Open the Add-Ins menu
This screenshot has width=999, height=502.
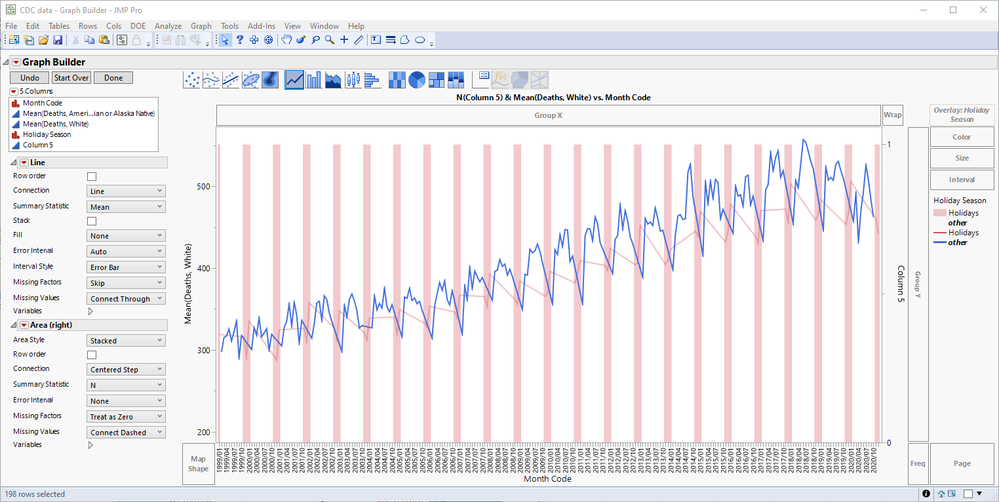(x=261, y=25)
